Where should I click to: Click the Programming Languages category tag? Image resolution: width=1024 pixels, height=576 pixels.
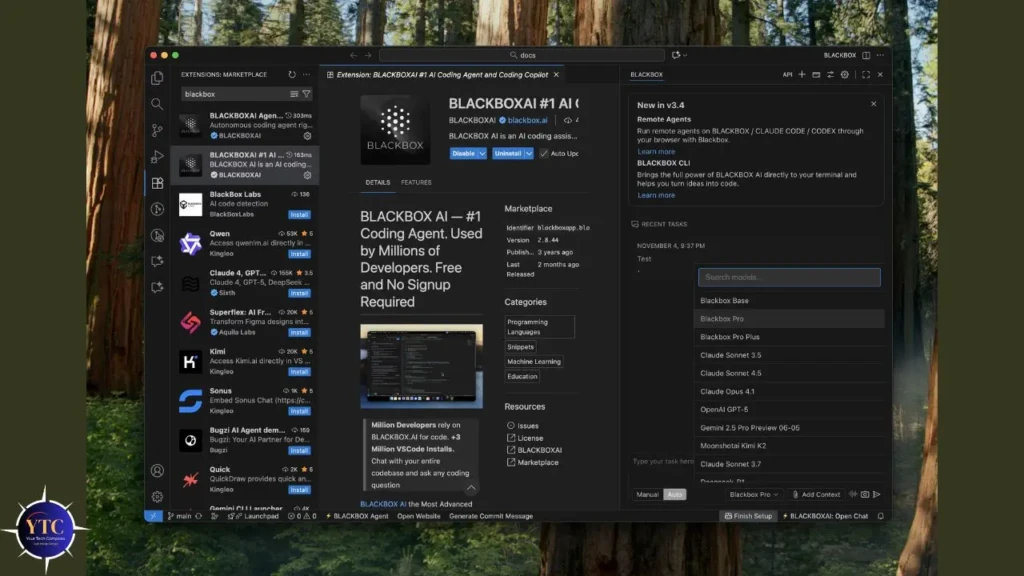pos(539,327)
